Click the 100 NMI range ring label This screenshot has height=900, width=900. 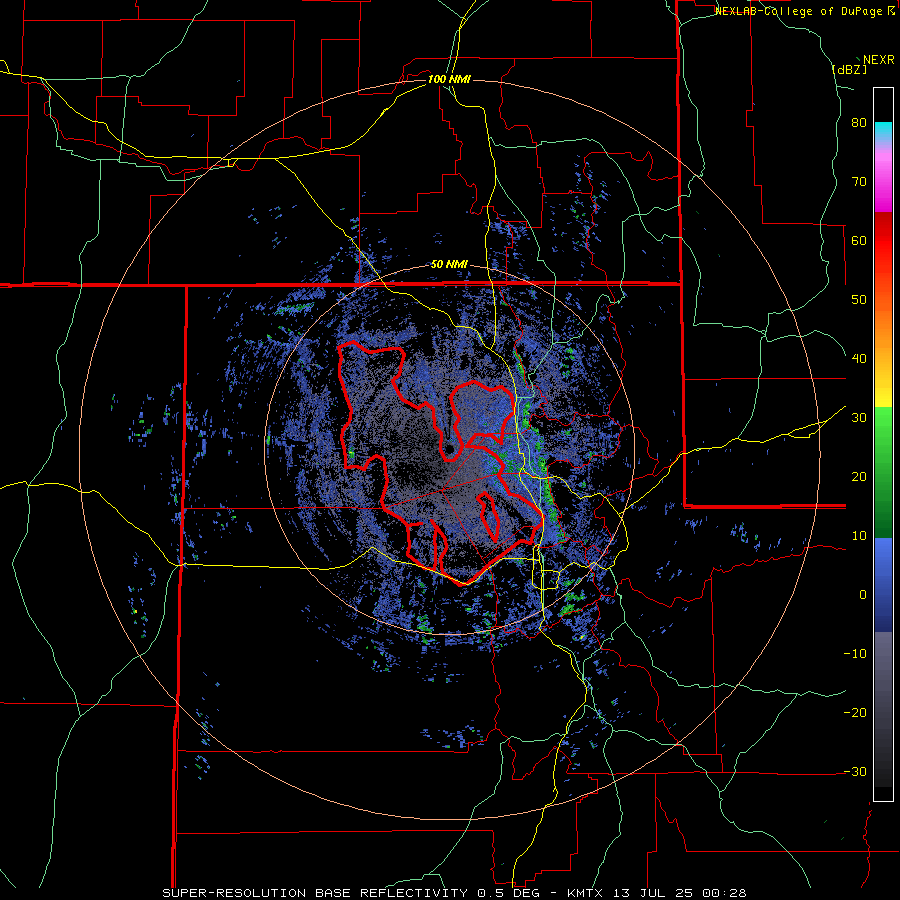(449, 79)
